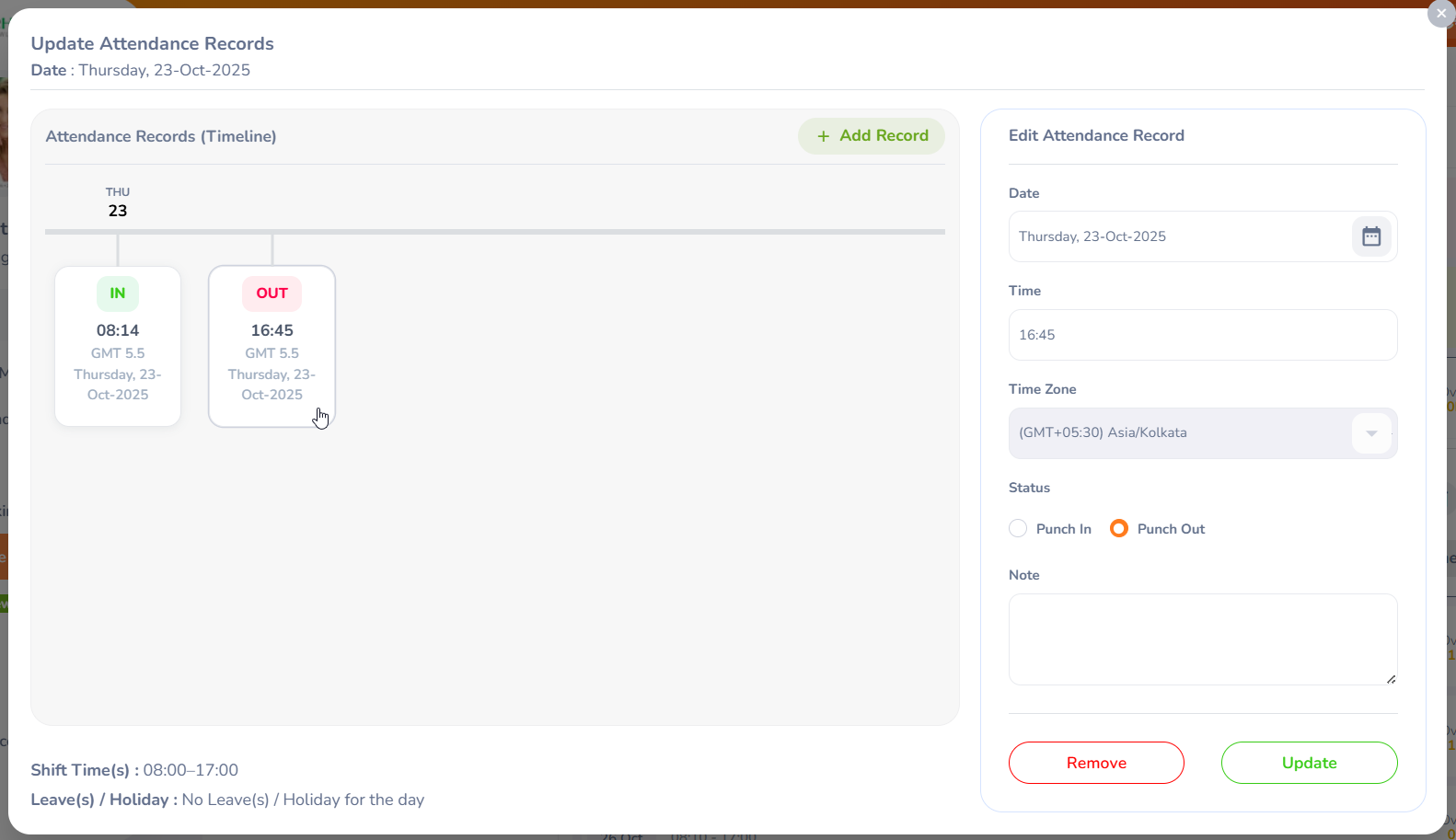Grab the Note textarea resize handle

tap(1391, 679)
